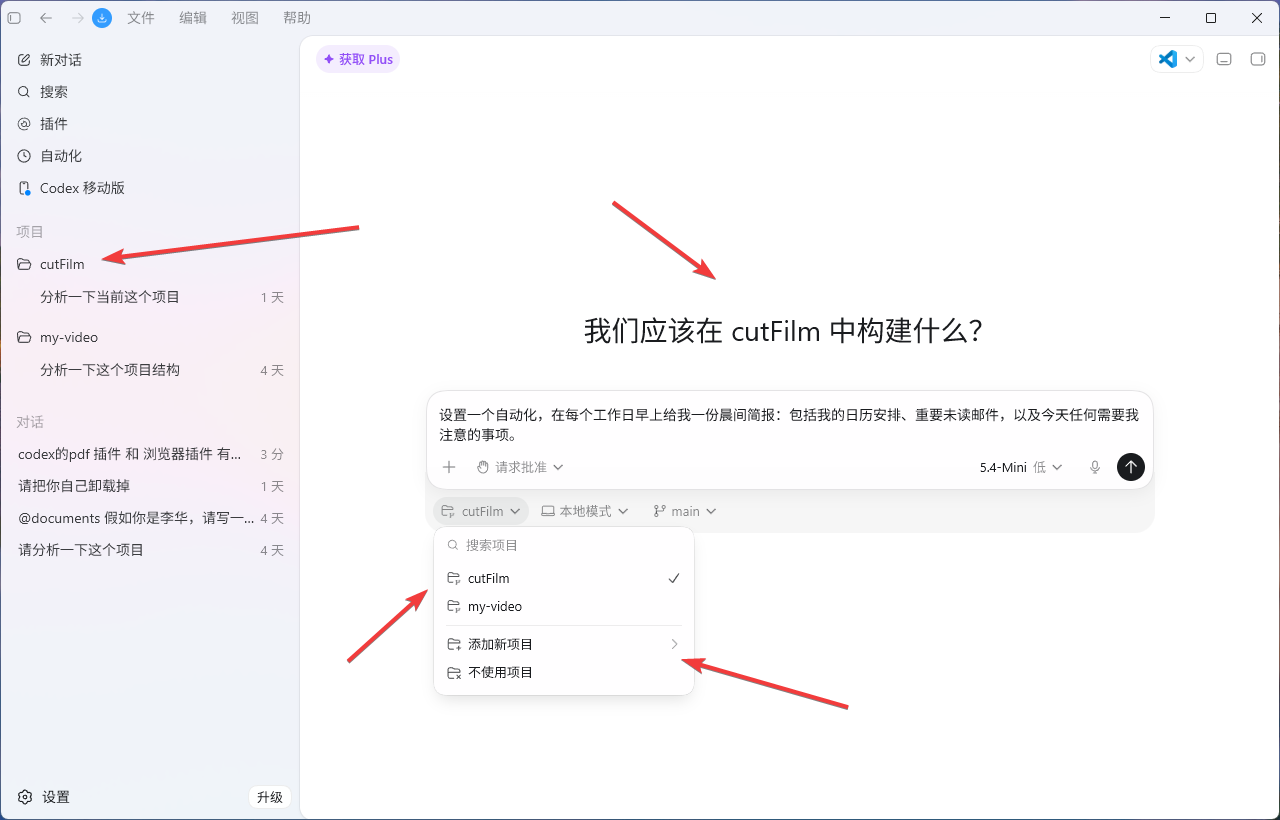This screenshot has height=820, width=1280.
Task: Click the 对话 section header
Action: [30, 422]
